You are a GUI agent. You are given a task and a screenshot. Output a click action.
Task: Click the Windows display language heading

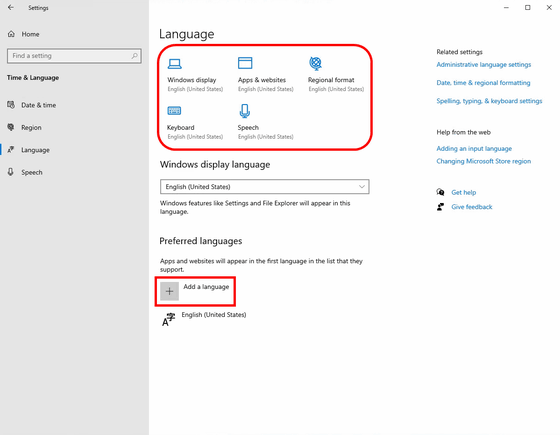click(x=215, y=165)
